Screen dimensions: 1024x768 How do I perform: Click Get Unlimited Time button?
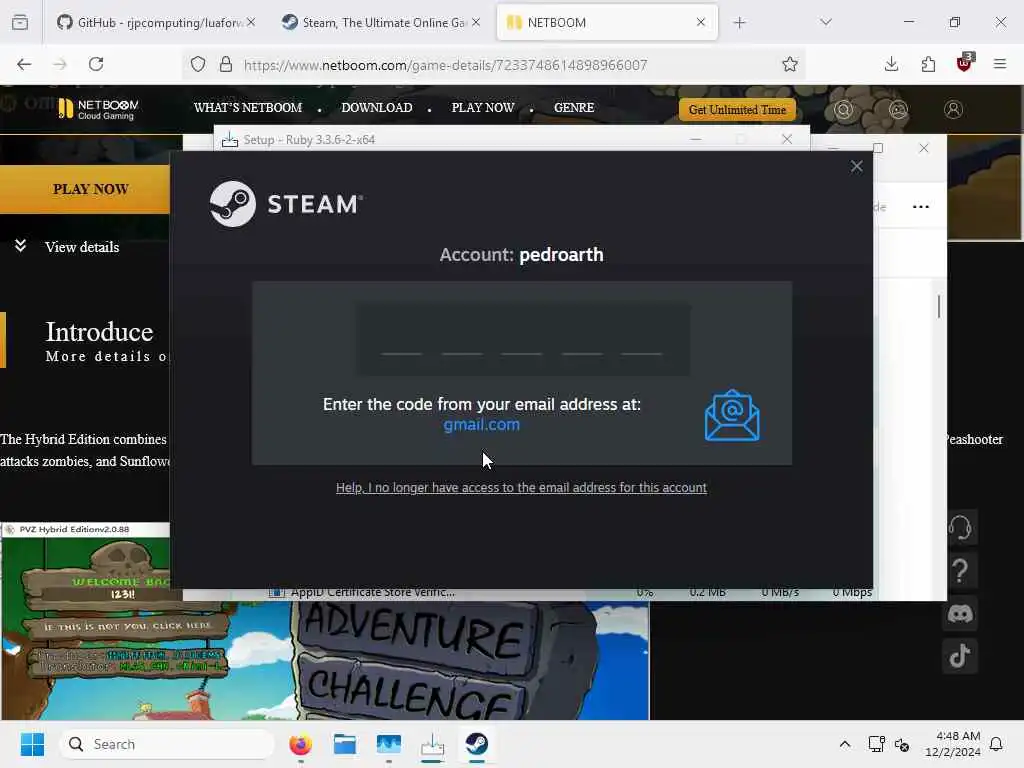point(737,110)
